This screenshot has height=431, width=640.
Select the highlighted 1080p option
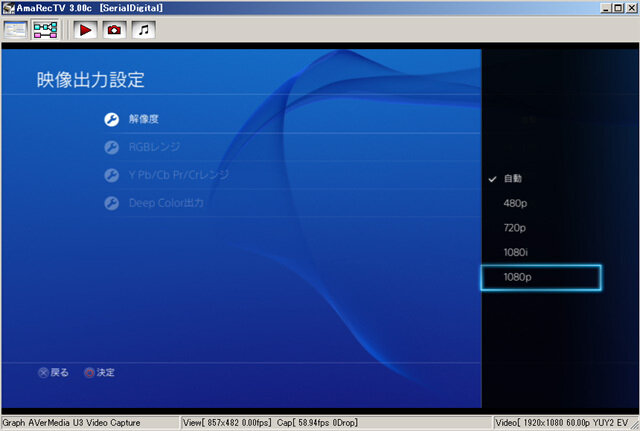(x=541, y=278)
